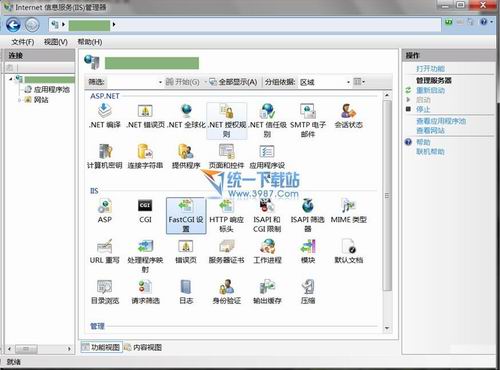Open the 帮助(H) menu

coord(90,42)
